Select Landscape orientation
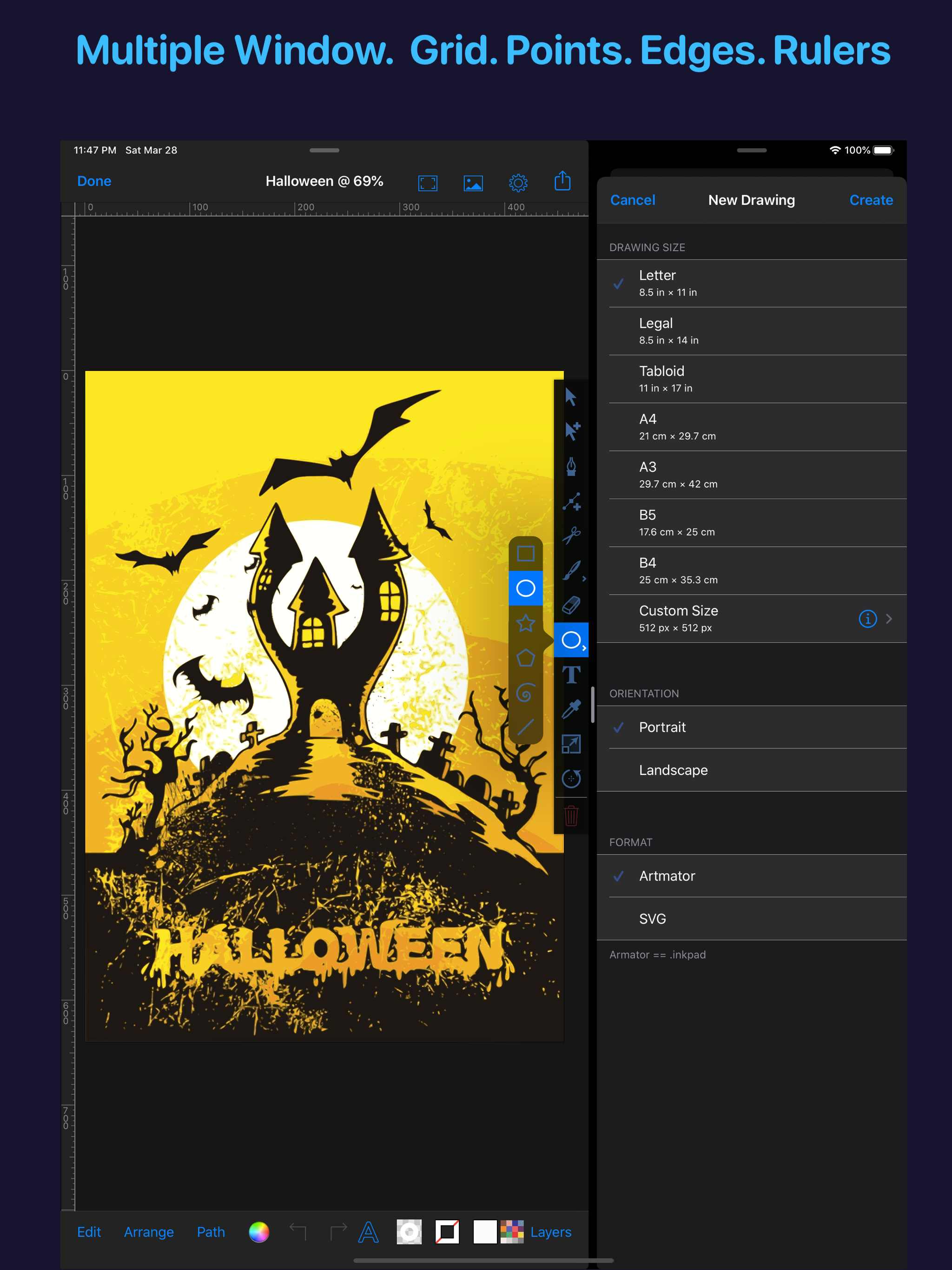 [752, 770]
